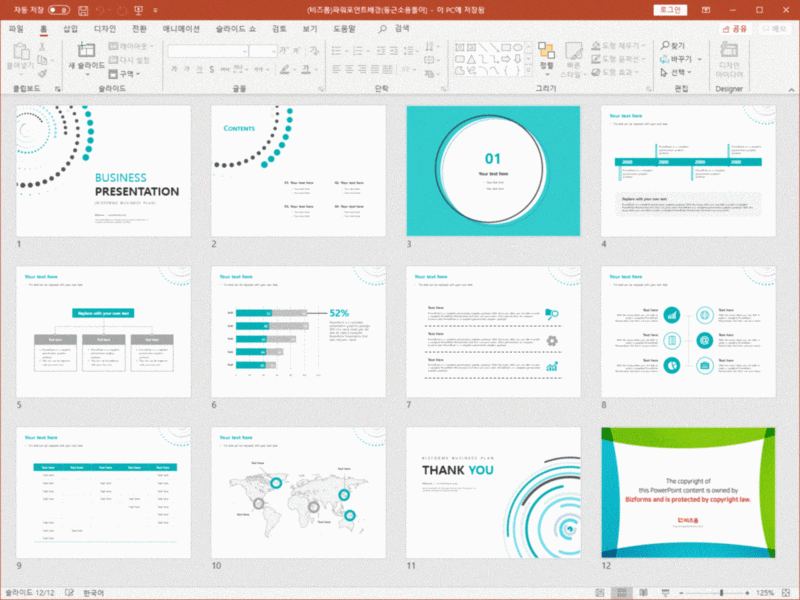800x600 pixels.
Task: Select the oval shape in shapes gallery
Action: pos(518,47)
